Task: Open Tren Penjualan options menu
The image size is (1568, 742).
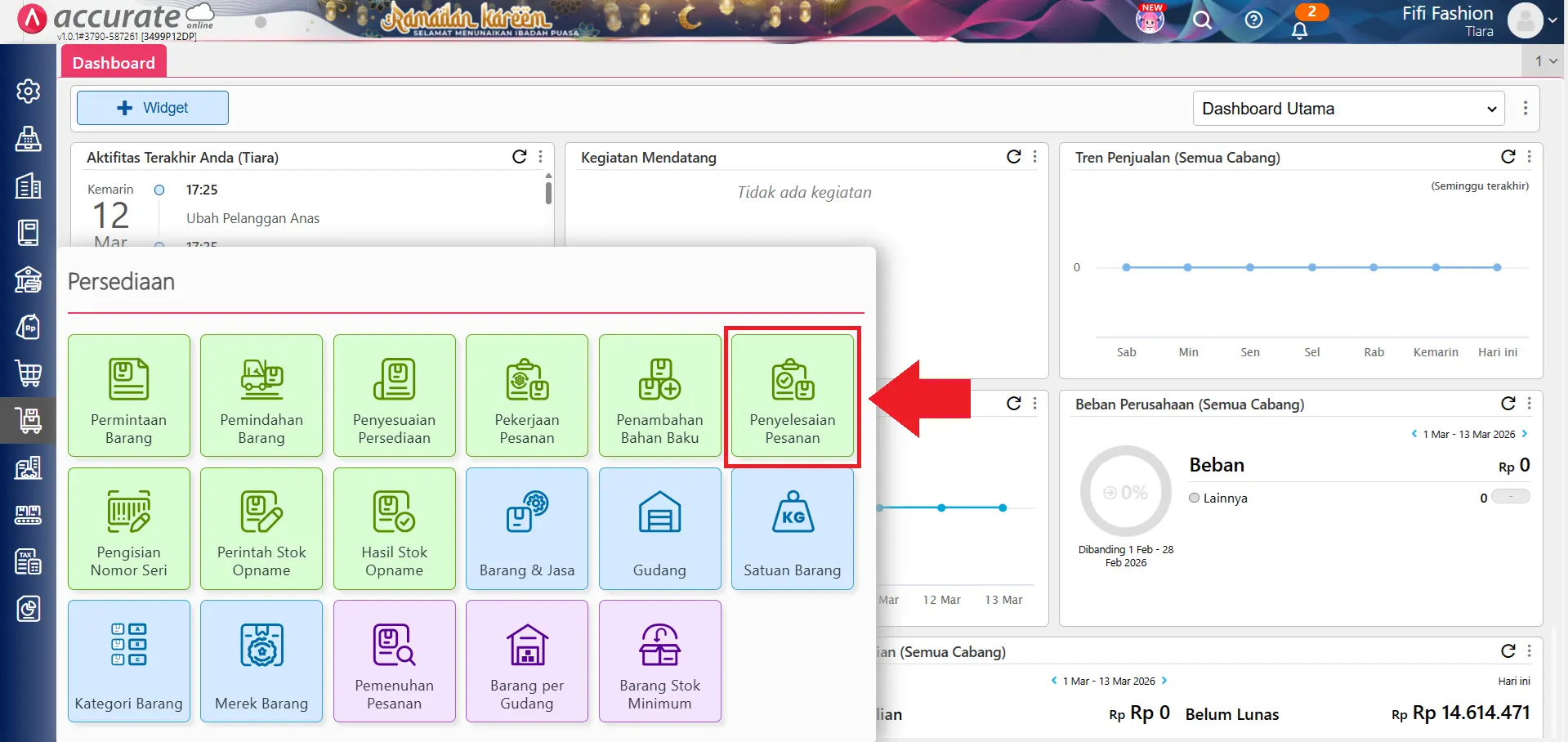Action: pyautogui.click(x=1530, y=157)
